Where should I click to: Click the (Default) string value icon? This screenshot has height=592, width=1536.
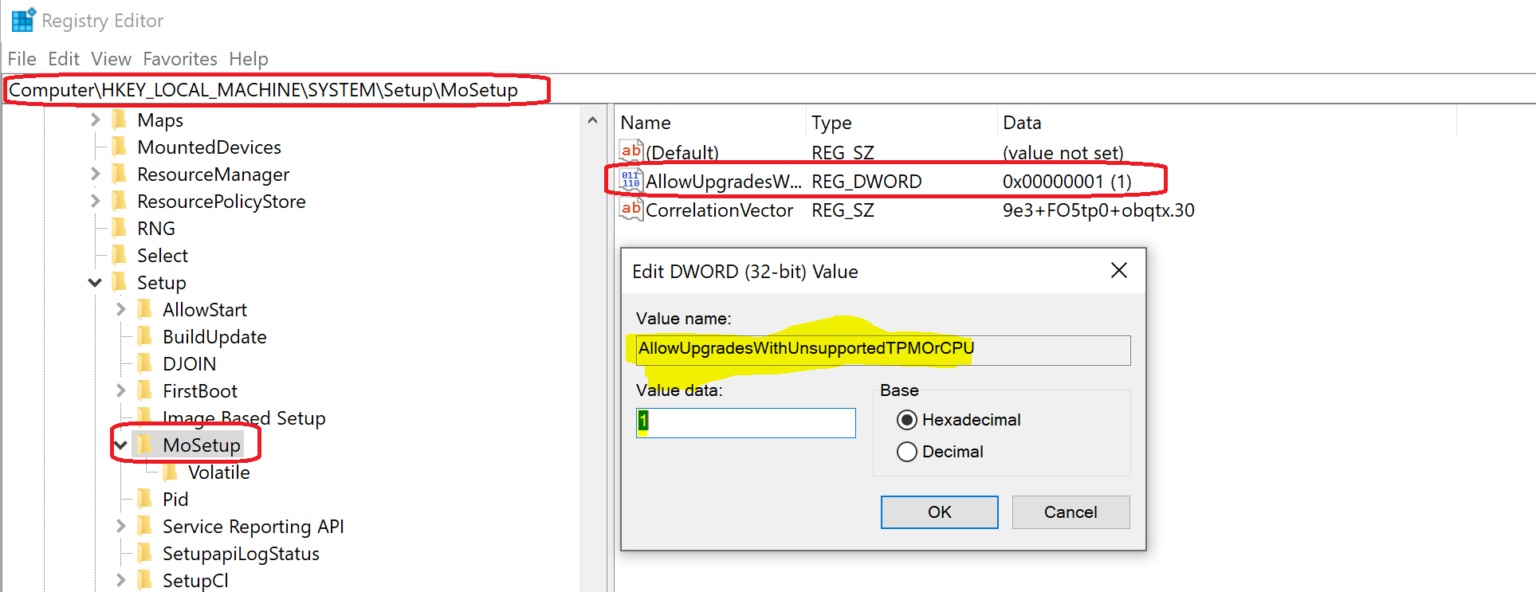coord(631,152)
